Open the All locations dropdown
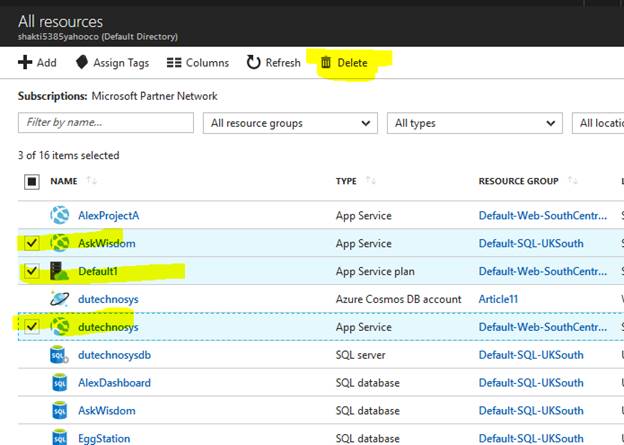The height and width of the screenshot is (445, 624). tap(598, 123)
